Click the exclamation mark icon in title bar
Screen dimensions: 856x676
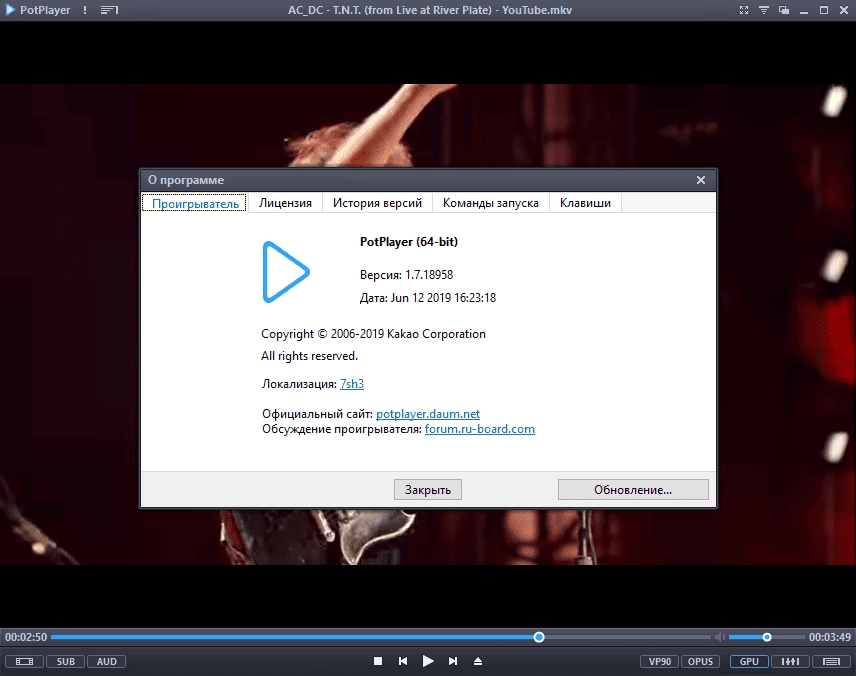[85, 10]
